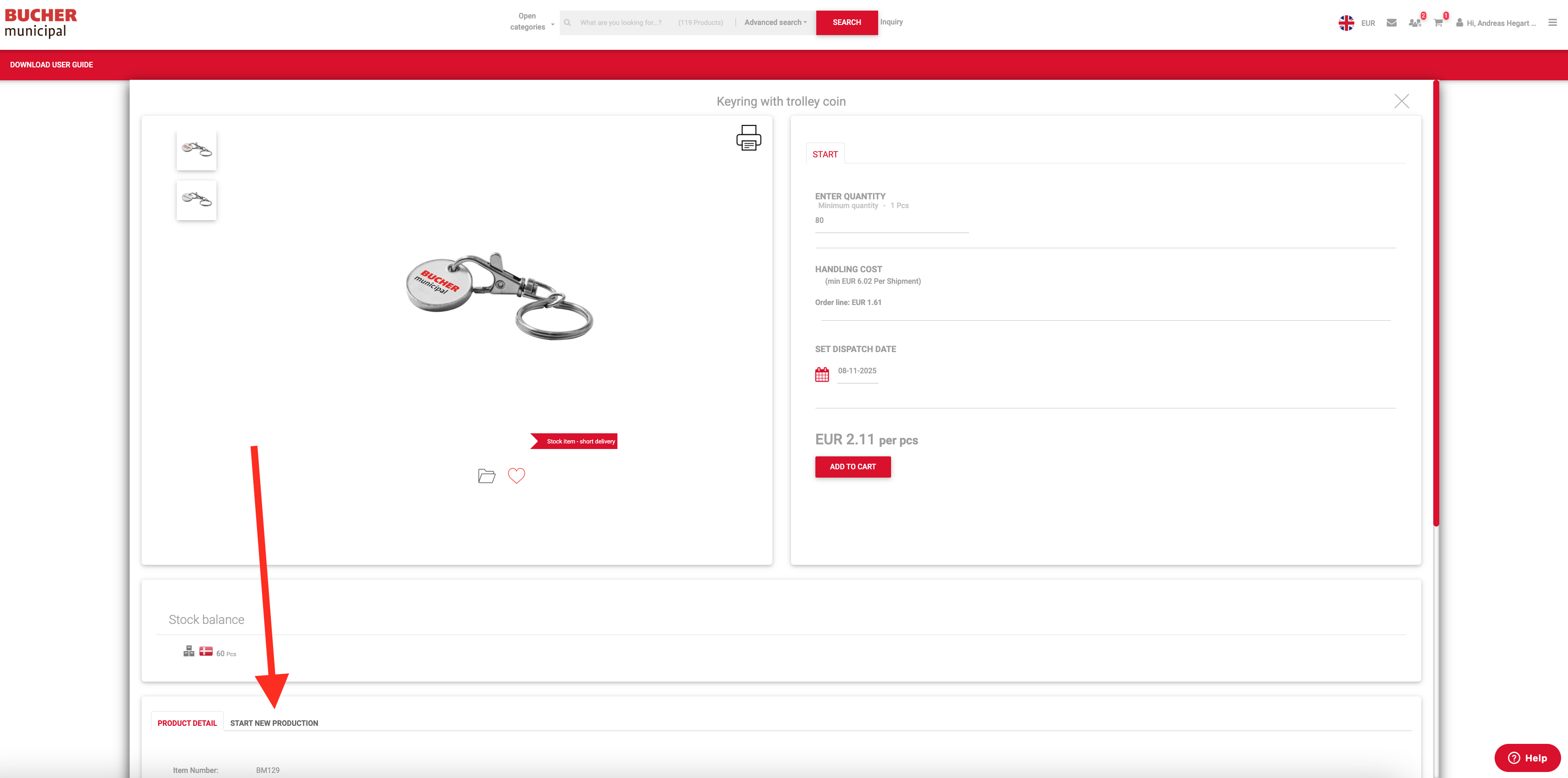Open the shopping cart icon
Viewport: 1568px width, 778px height.
pyautogui.click(x=1438, y=23)
